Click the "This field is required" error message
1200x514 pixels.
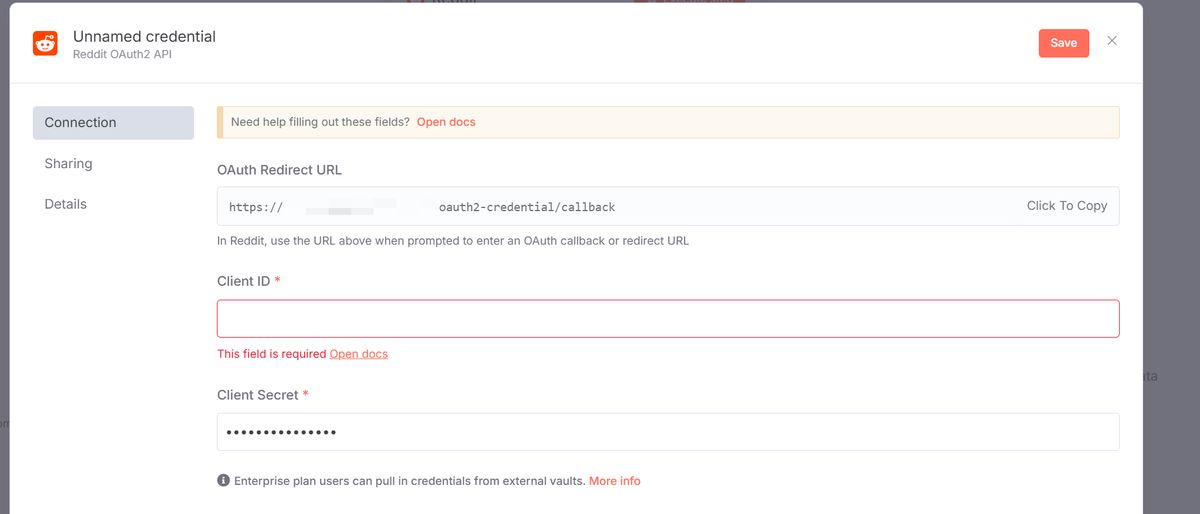click(x=271, y=354)
